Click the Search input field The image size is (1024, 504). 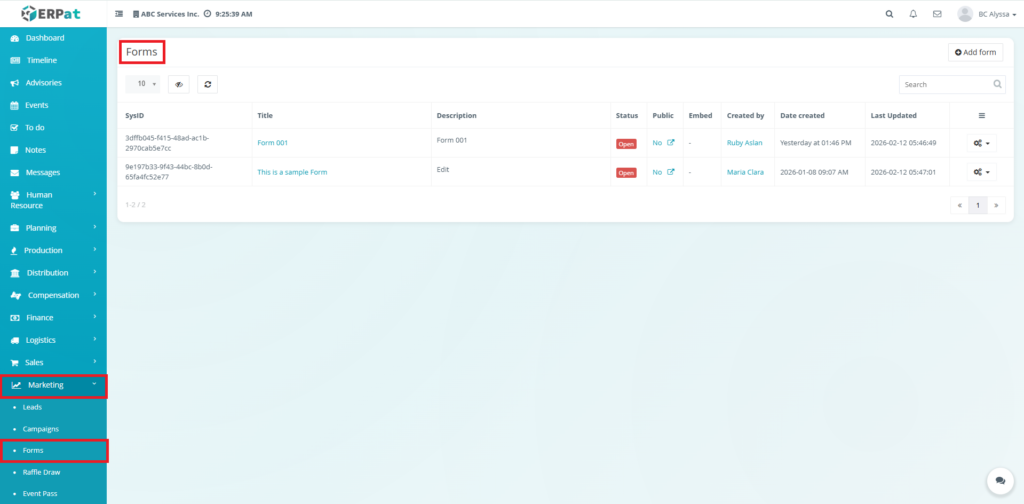[944, 85]
